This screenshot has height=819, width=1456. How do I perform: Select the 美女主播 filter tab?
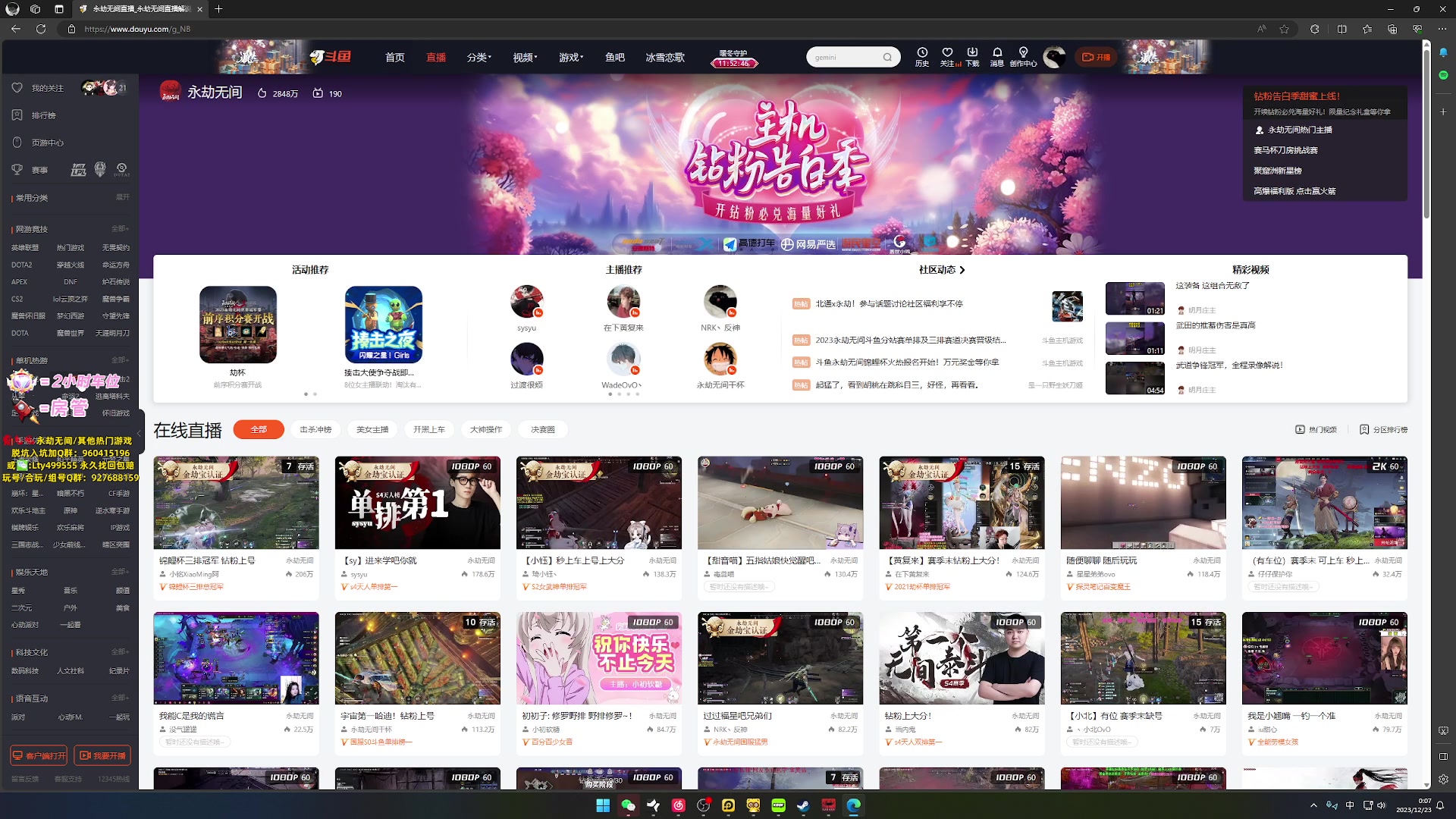tap(372, 429)
